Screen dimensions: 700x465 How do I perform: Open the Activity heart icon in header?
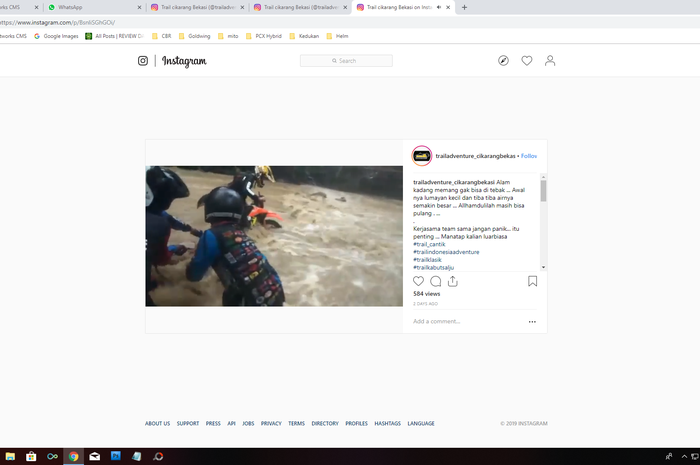(x=527, y=61)
